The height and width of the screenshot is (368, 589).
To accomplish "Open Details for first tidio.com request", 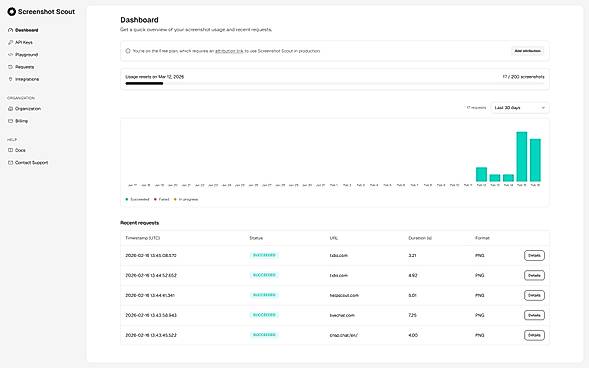I will (x=534, y=255).
